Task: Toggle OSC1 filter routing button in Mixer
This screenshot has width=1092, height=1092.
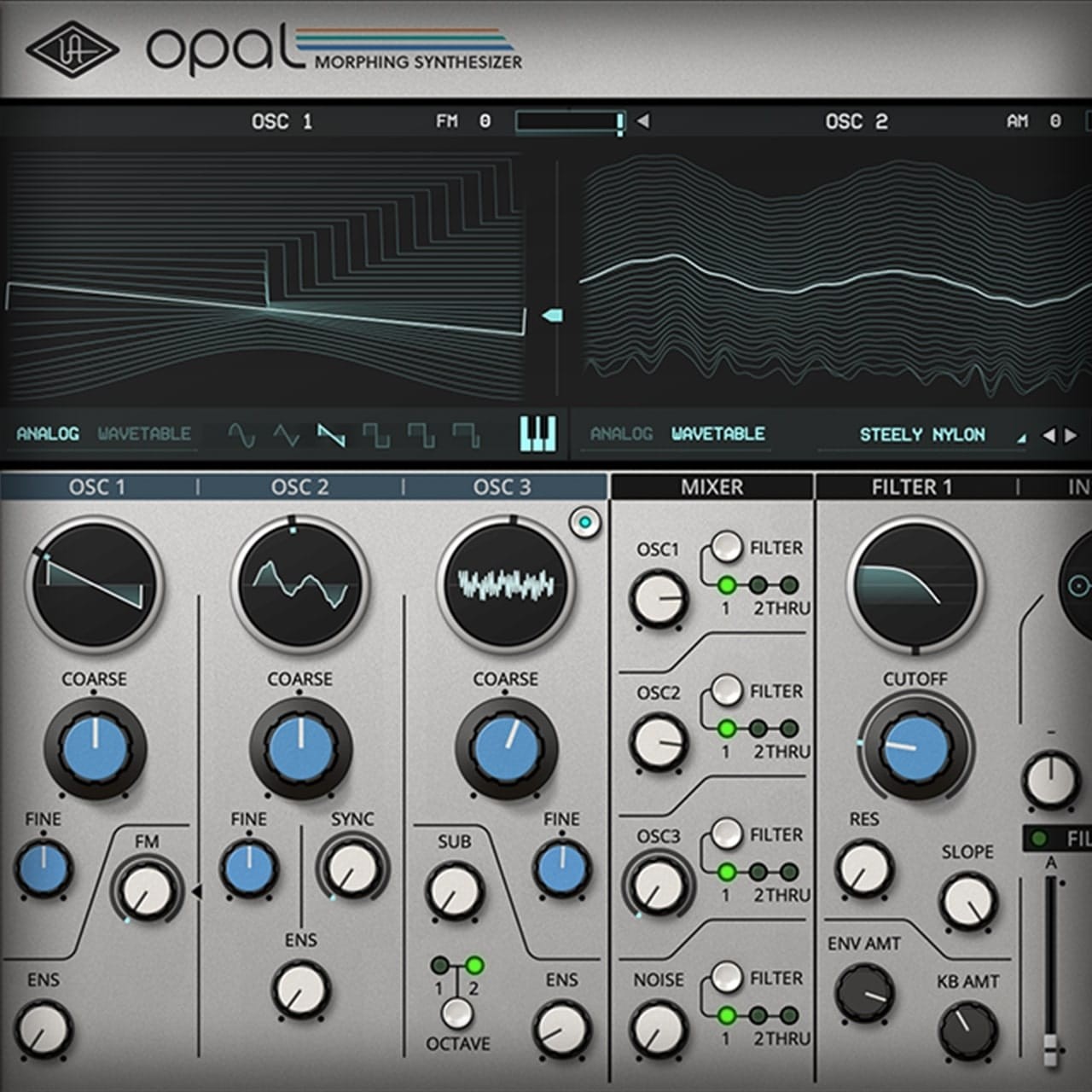Action: tap(727, 547)
